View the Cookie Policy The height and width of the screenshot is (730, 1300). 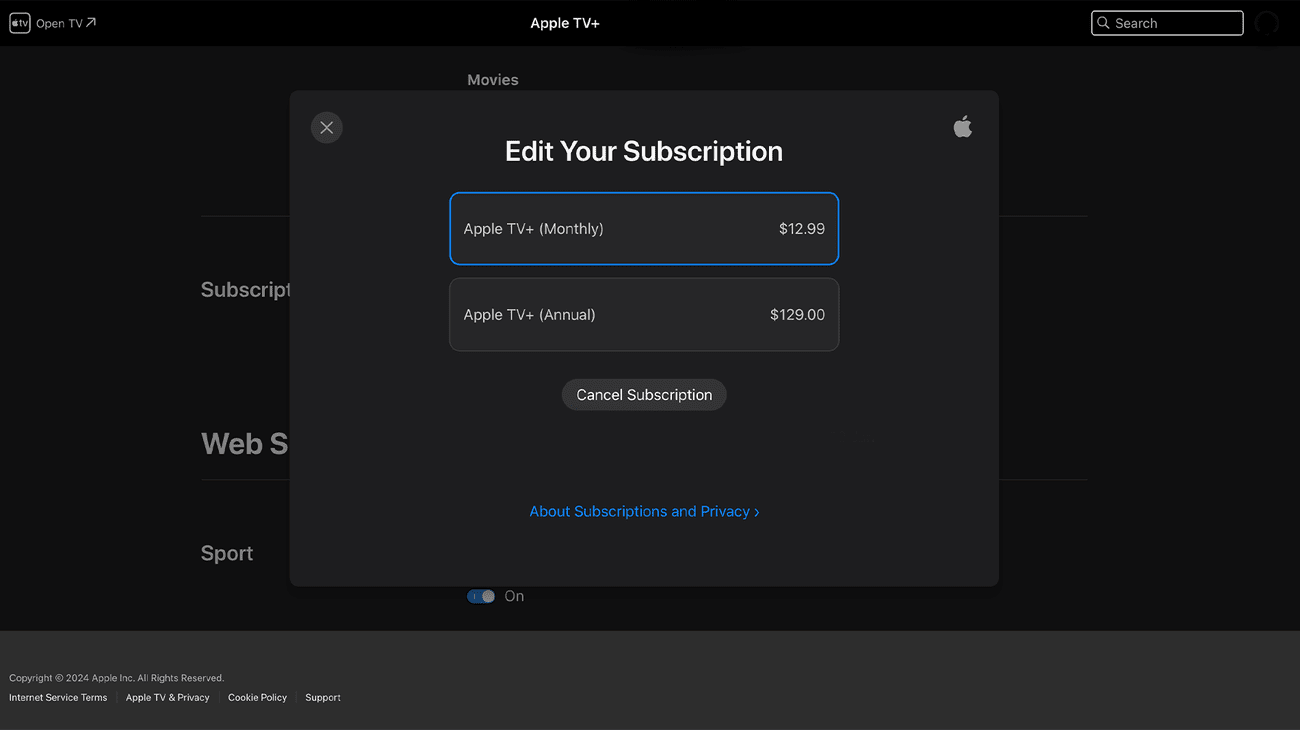click(x=257, y=697)
